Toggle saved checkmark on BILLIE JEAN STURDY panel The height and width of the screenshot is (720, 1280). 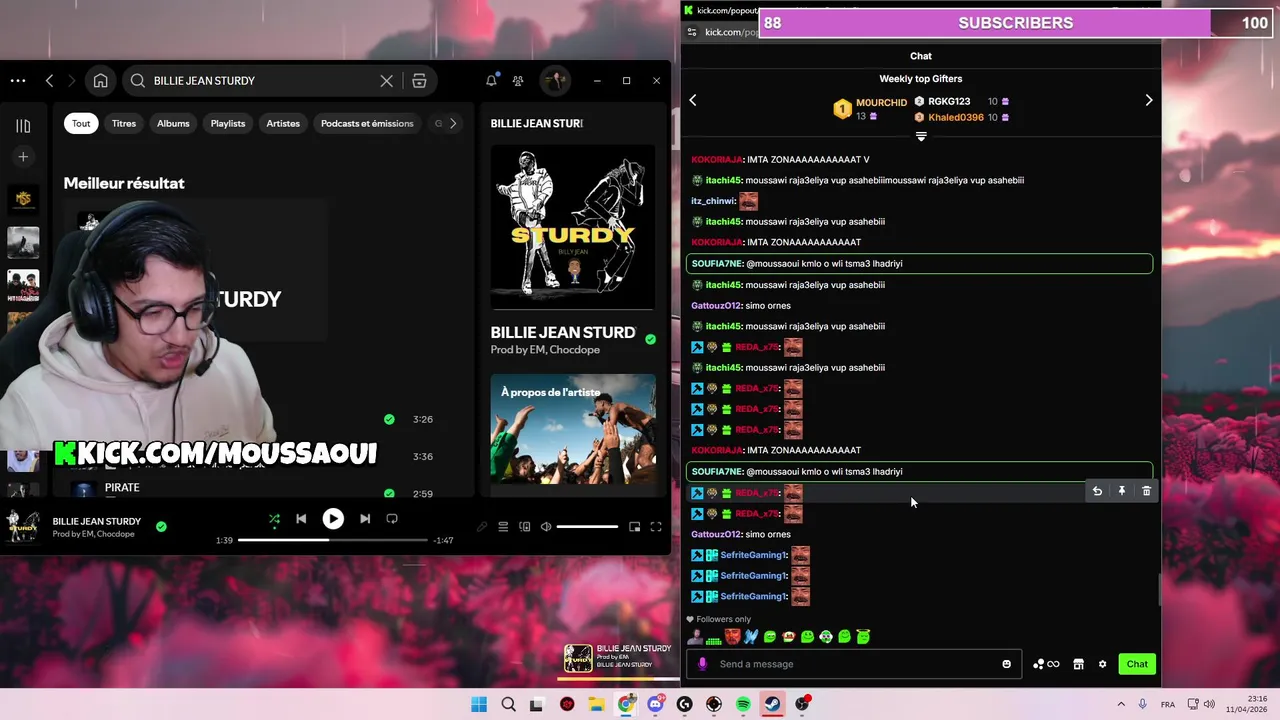[x=650, y=339]
